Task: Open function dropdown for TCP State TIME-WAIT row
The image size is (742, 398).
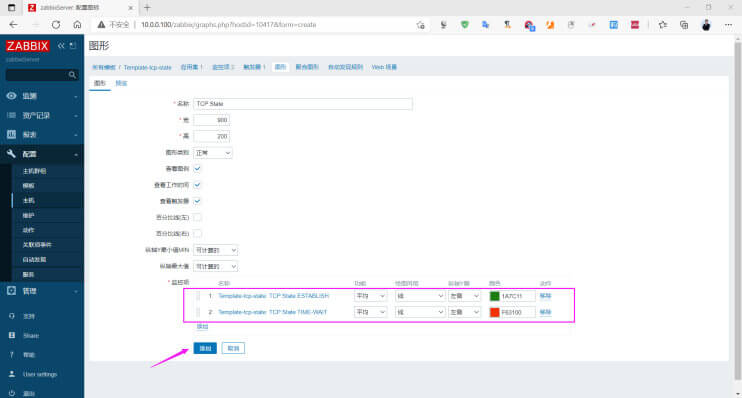Action: tap(371, 312)
